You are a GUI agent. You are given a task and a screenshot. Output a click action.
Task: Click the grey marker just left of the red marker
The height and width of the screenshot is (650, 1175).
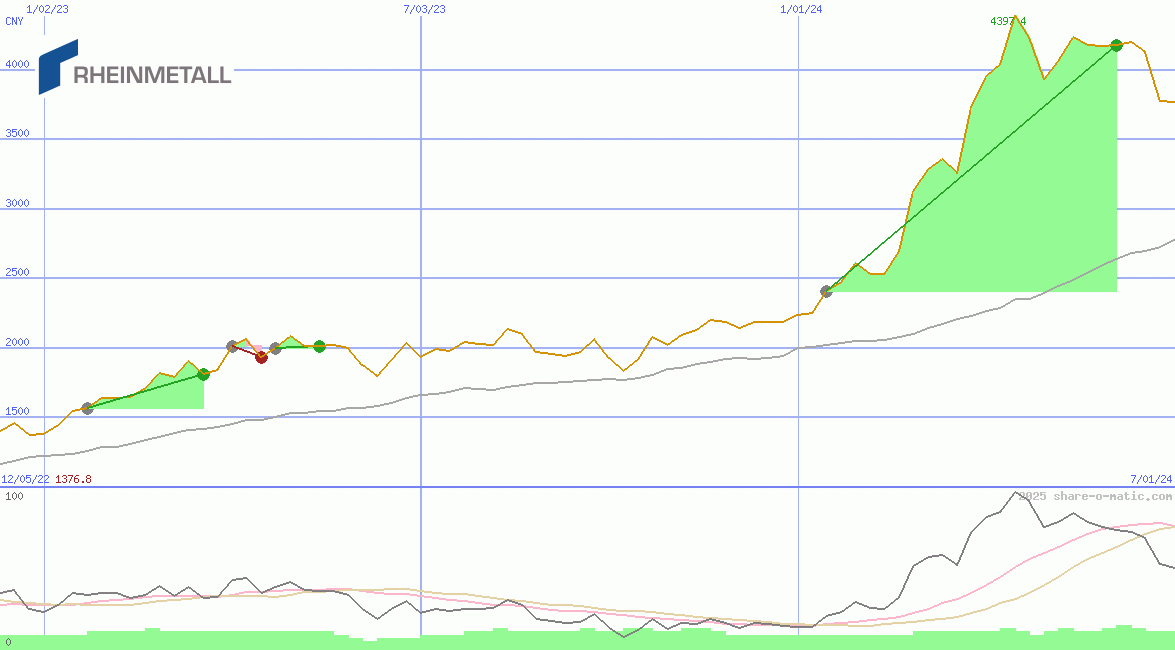232,346
